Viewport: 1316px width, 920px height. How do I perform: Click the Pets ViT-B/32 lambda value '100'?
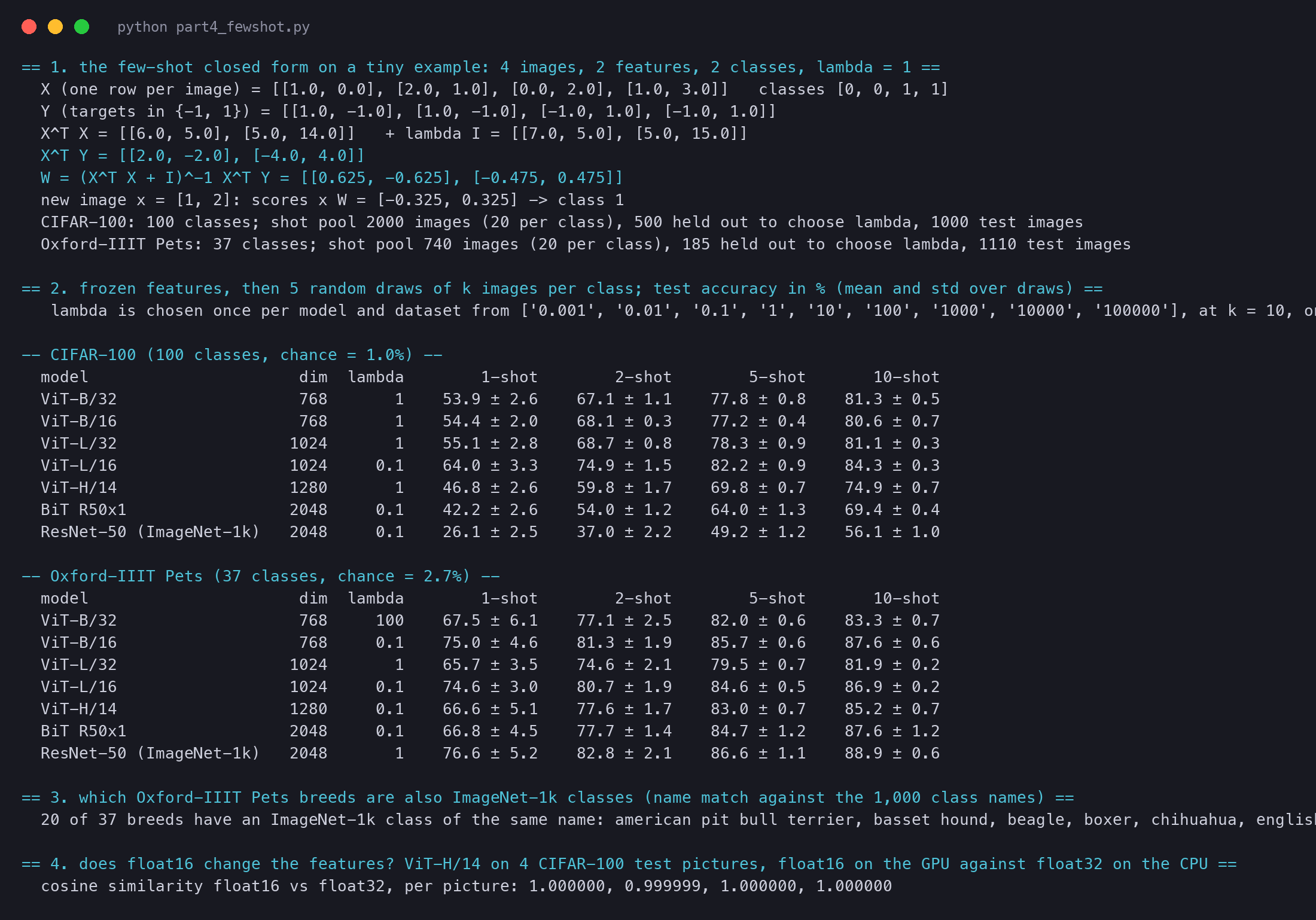[389, 620]
